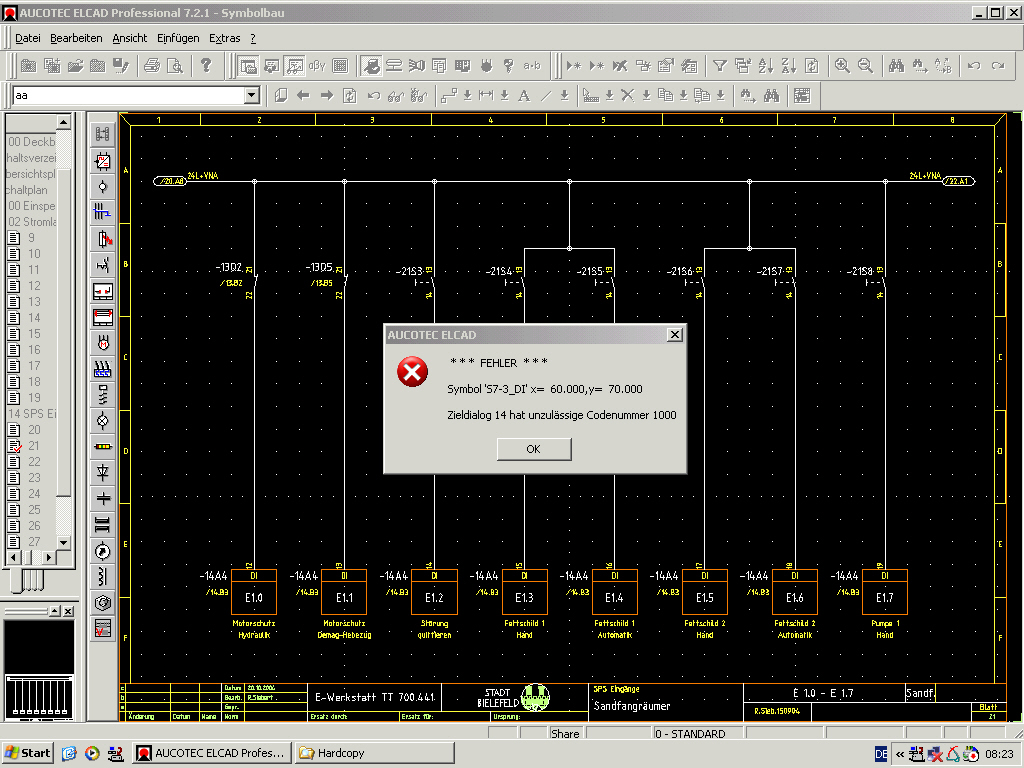Click the open folder icon in the toolbar
1024x768 pixels.
point(75,65)
